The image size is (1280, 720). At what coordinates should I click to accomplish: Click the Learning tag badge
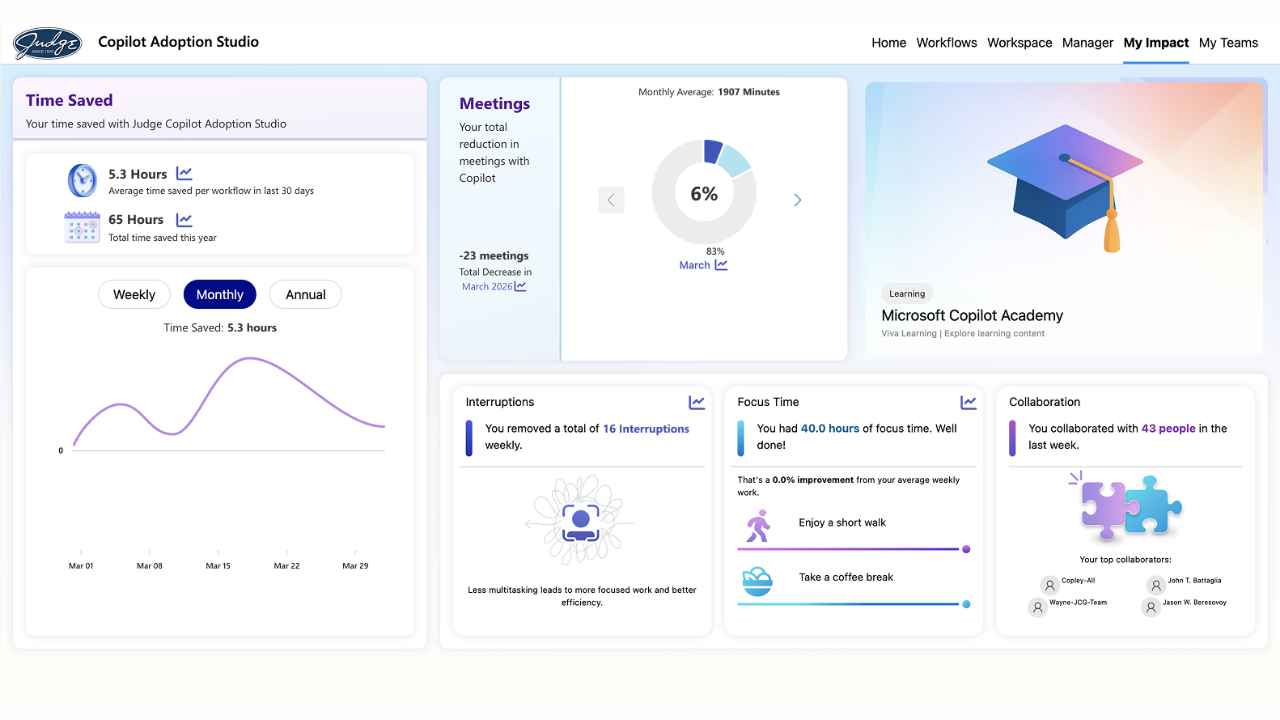[907, 293]
